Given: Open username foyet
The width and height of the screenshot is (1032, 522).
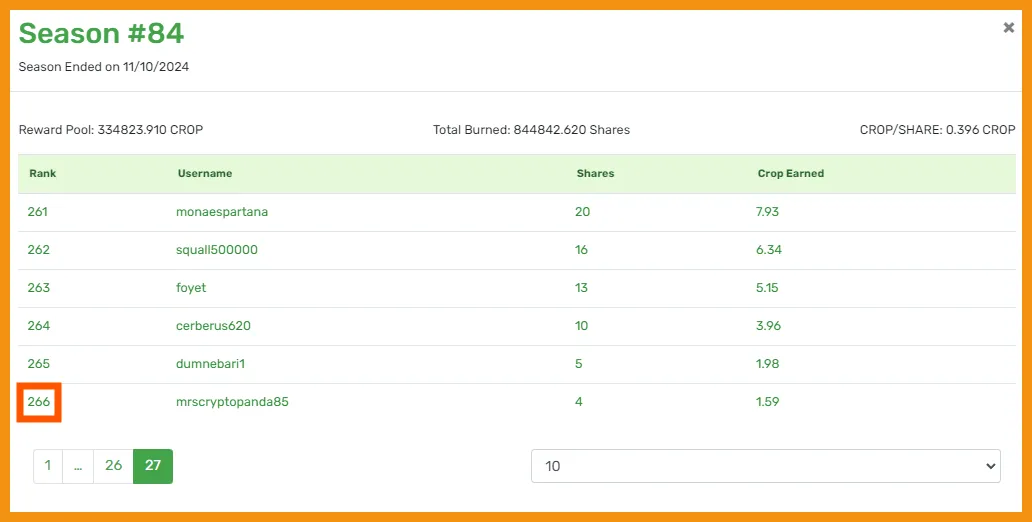Looking at the screenshot, I should pos(191,288).
